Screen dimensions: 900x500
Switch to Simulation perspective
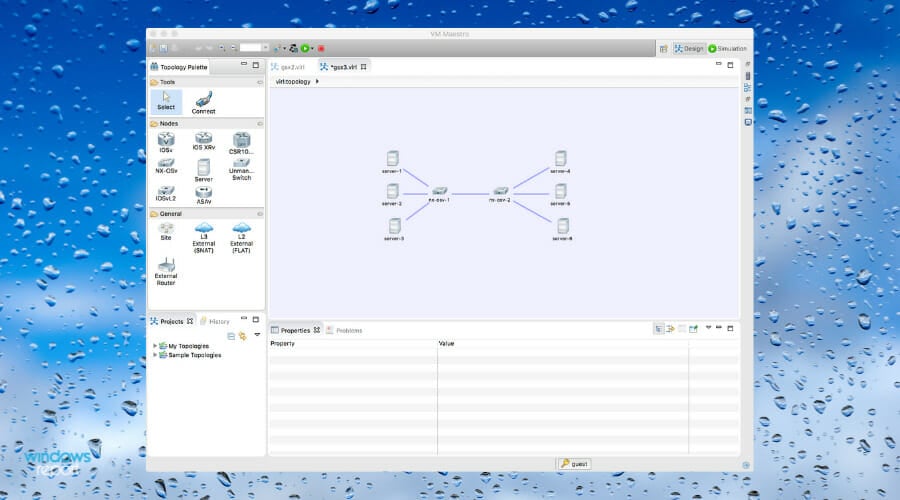click(x=728, y=49)
